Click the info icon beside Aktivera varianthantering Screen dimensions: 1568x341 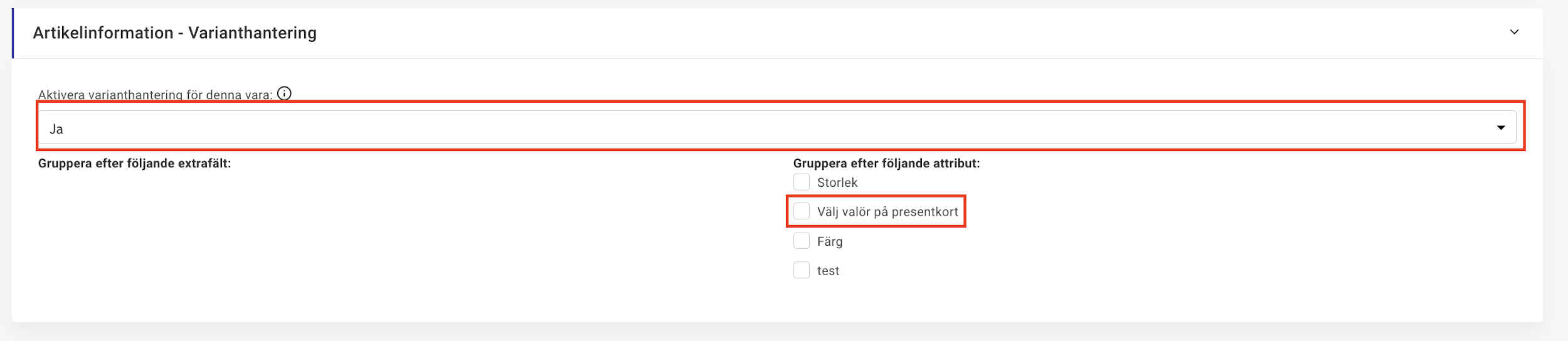click(x=284, y=93)
